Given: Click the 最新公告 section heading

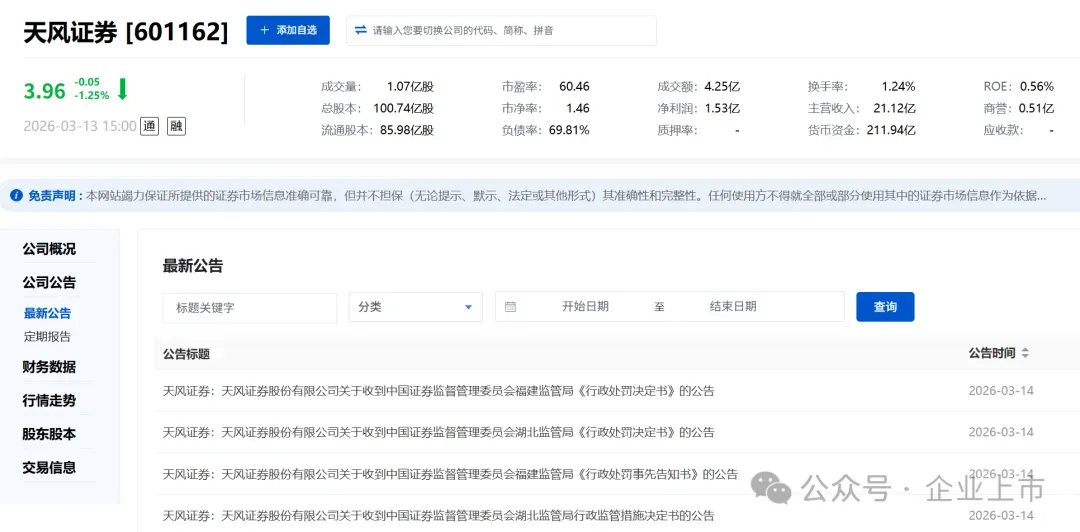Looking at the screenshot, I should point(193,266).
